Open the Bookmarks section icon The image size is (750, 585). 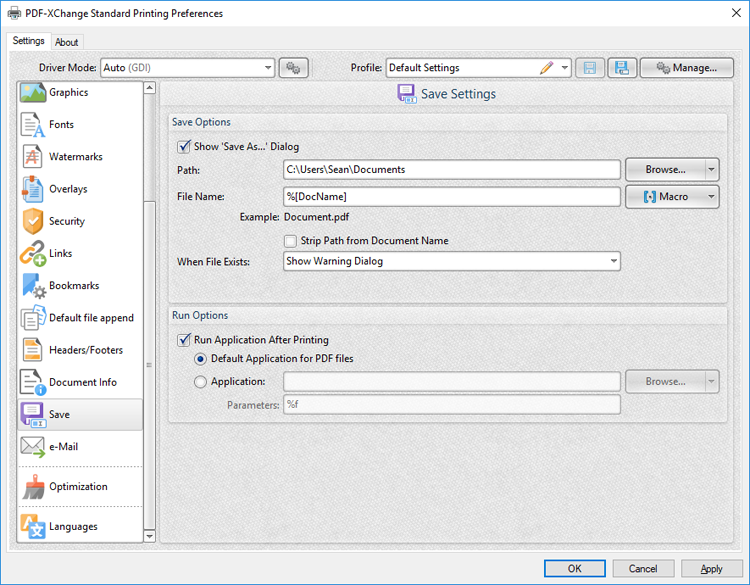[33, 286]
